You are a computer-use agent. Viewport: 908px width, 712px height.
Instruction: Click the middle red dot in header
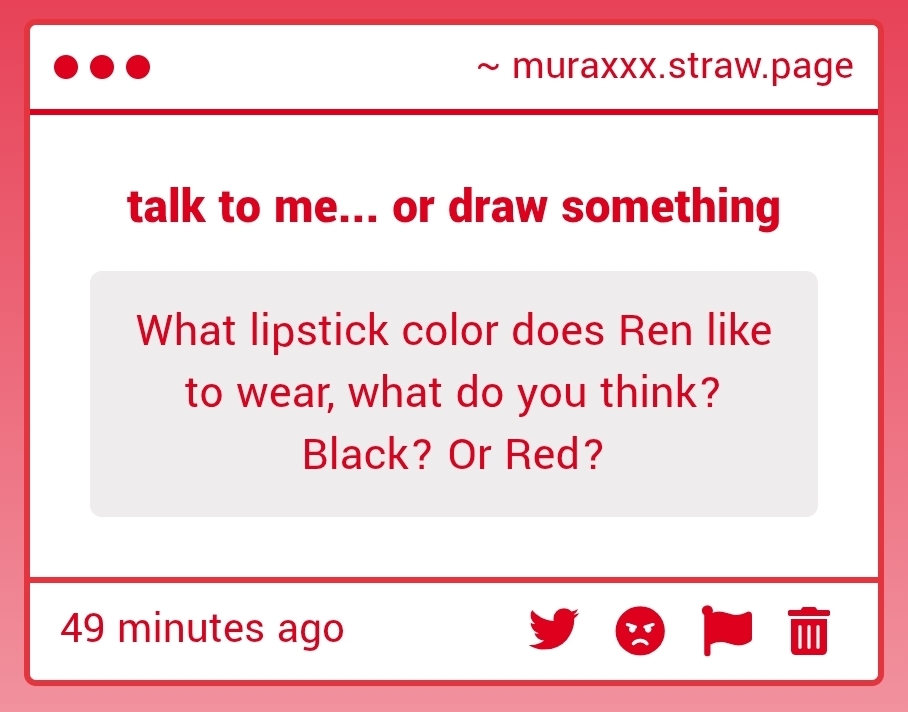[102, 67]
